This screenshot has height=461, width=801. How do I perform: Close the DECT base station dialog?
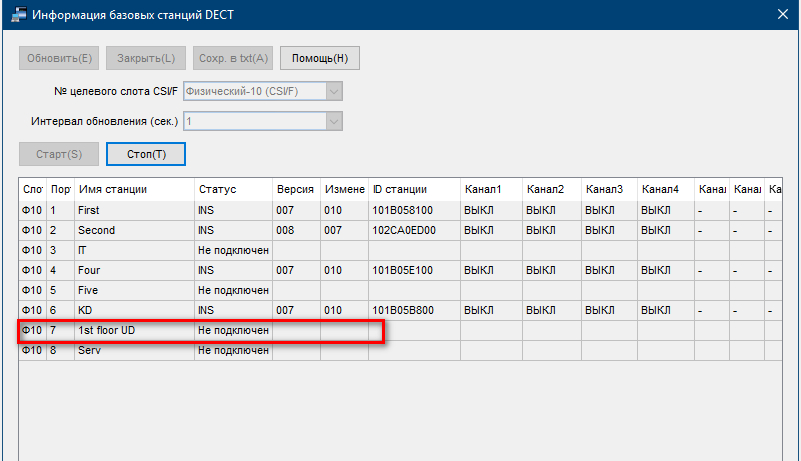[x=783, y=14]
